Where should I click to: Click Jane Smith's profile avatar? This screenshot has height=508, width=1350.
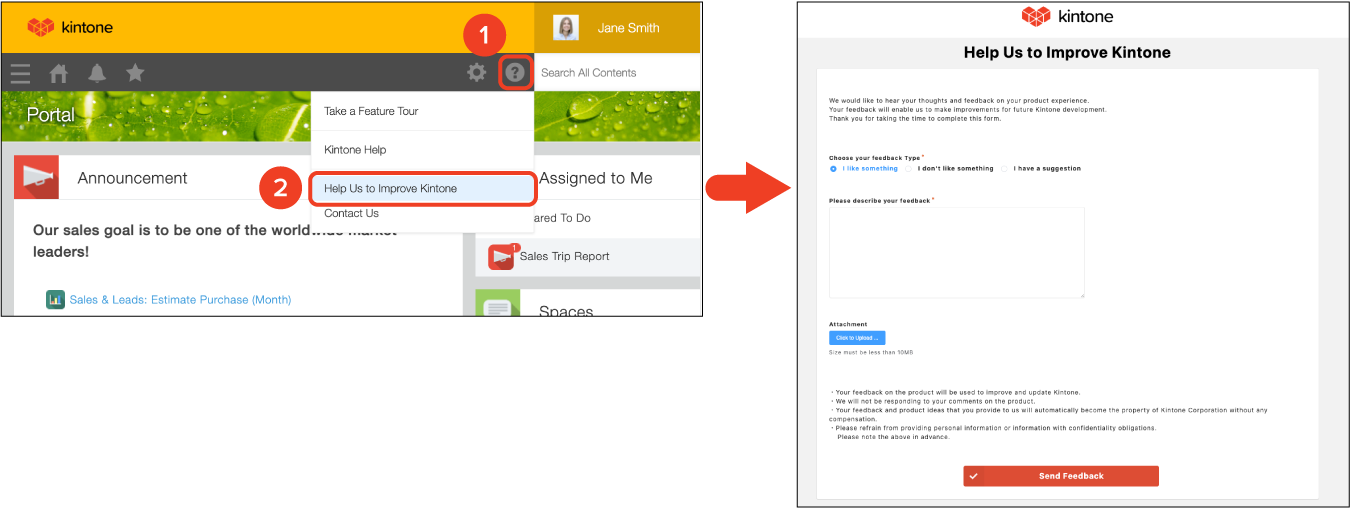click(566, 28)
